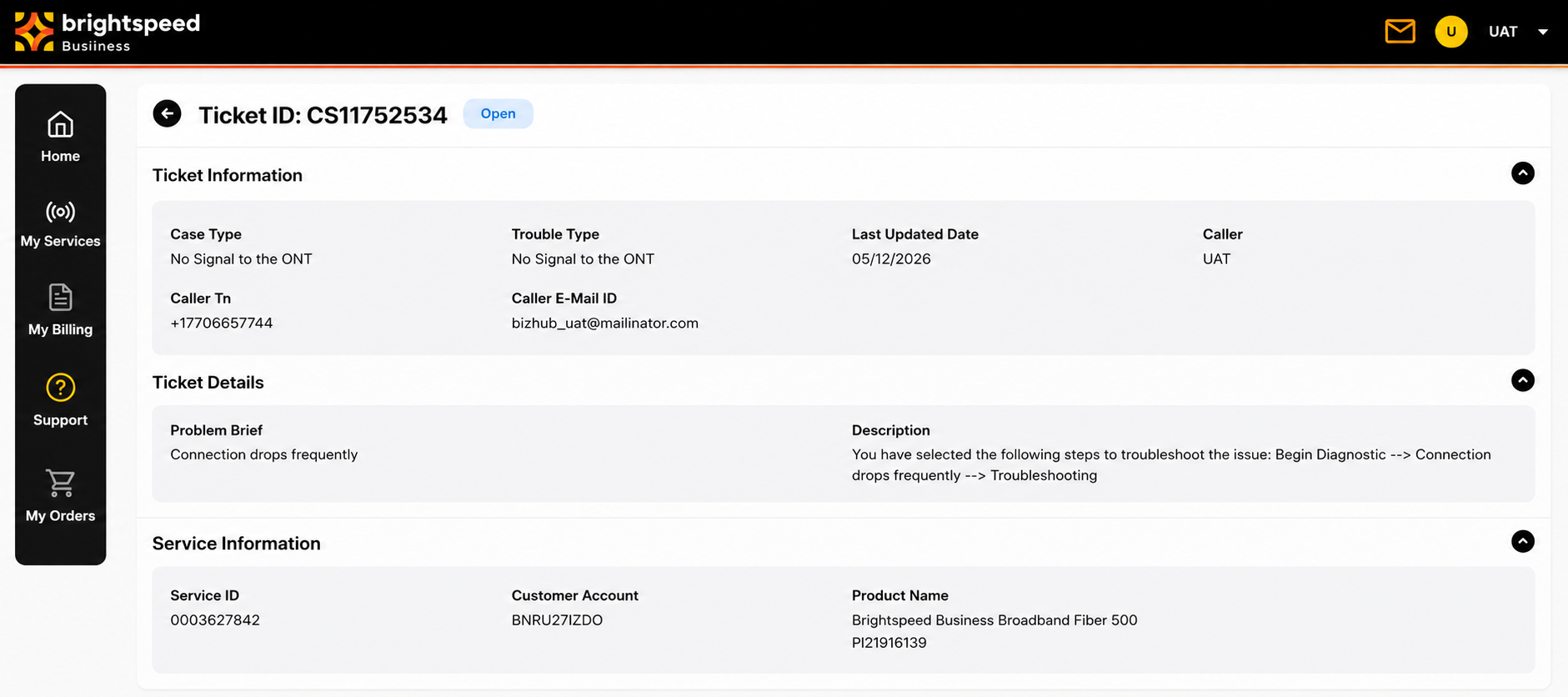Open My Billing document icon

tap(60, 298)
